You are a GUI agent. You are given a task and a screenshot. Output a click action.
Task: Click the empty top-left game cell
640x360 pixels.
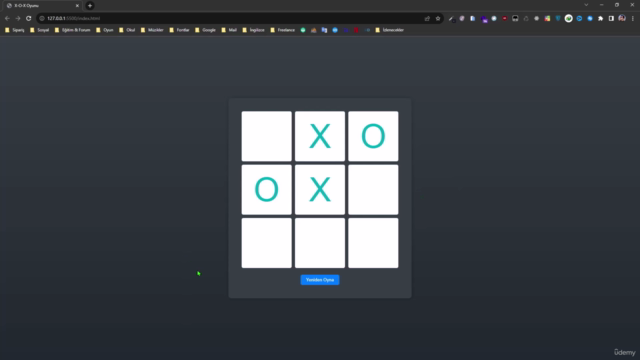[267, 136]
